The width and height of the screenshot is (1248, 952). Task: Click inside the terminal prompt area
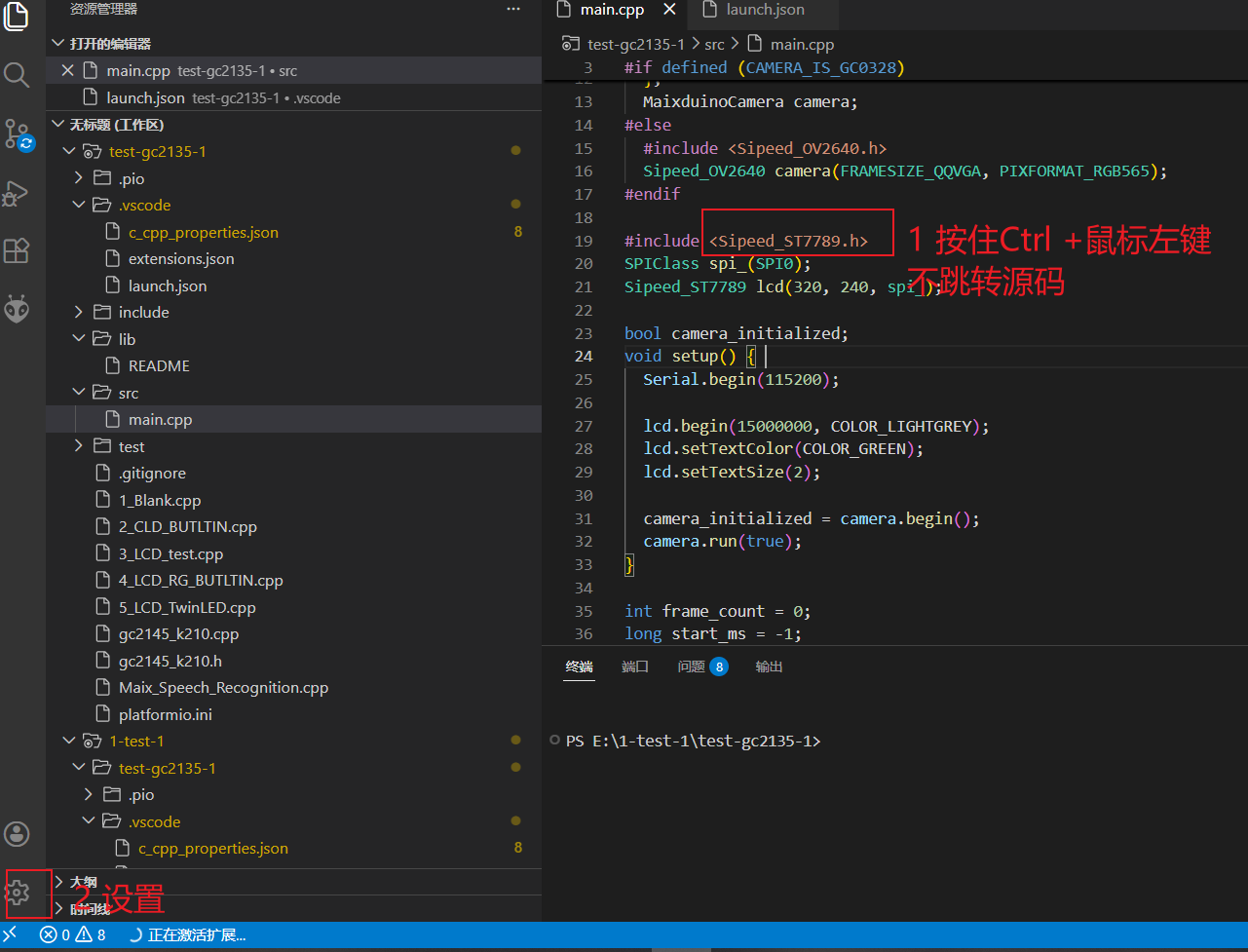694,742
